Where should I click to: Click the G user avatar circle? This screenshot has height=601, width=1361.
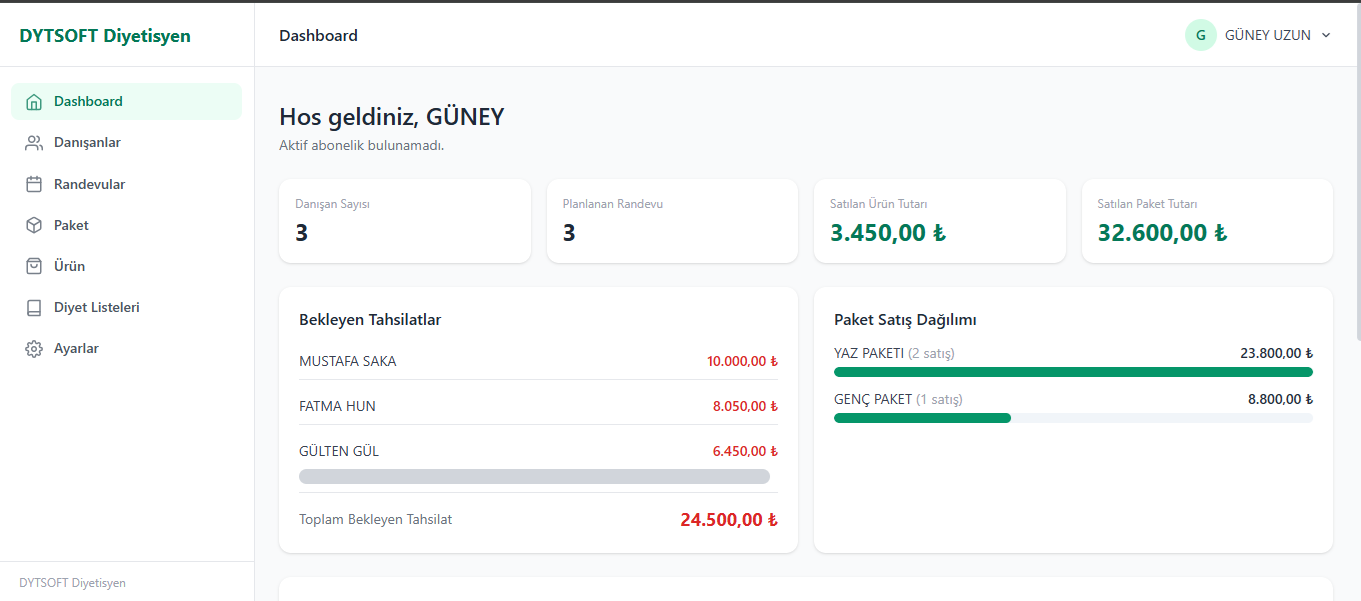click(1201, 35)
